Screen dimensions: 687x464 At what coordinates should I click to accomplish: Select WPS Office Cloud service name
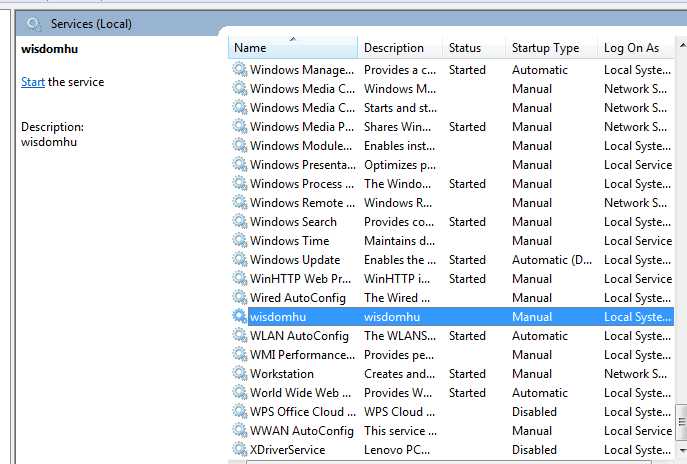303,412
